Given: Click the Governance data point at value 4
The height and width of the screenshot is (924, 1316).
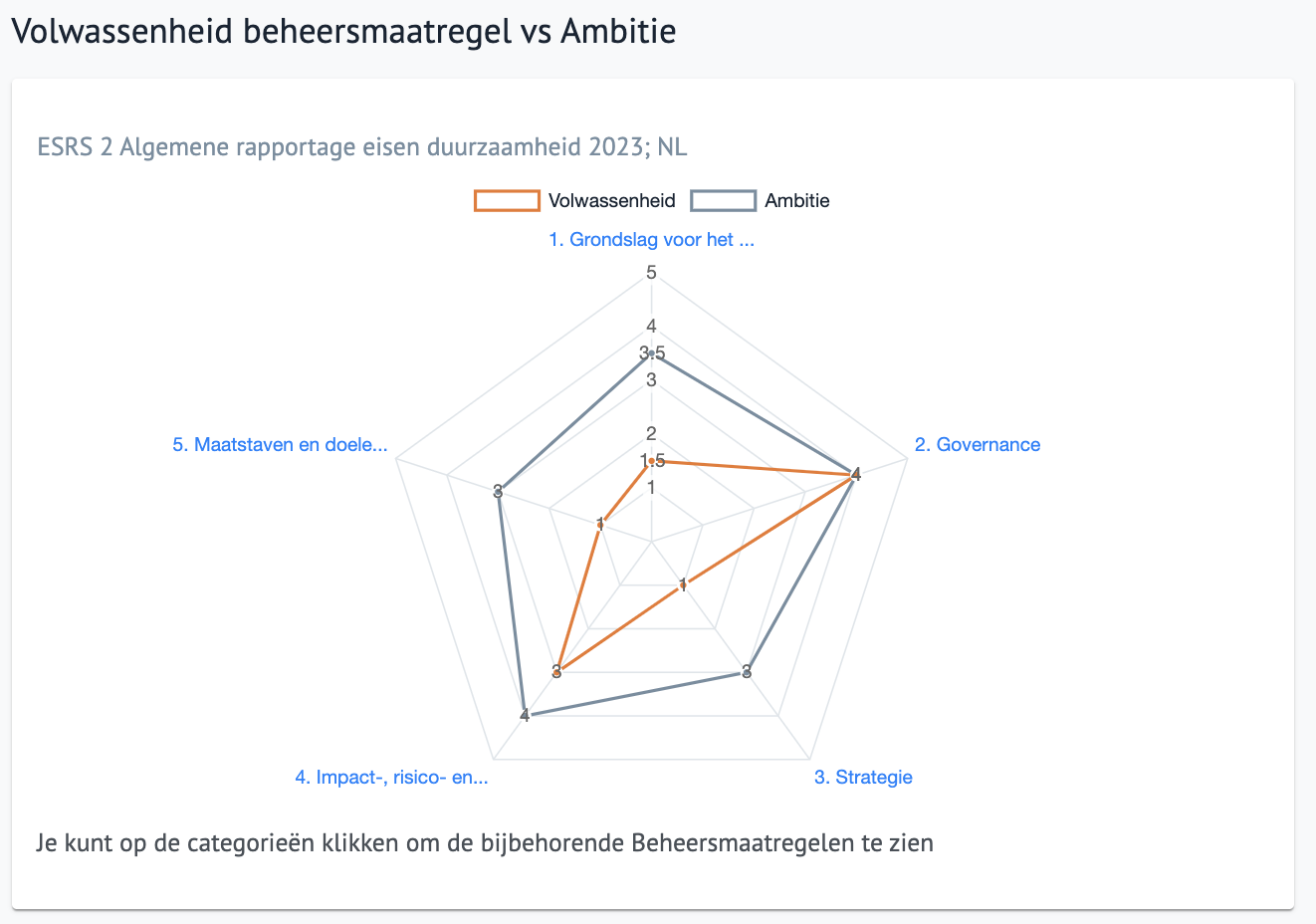Looking at the screenshot, I should tap(856, 475).
